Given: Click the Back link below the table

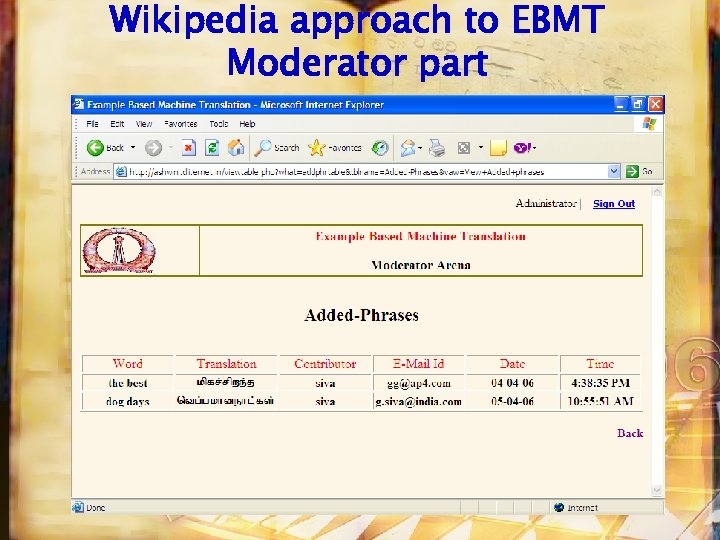Looking at the screenshot, I should pos(630,433).
